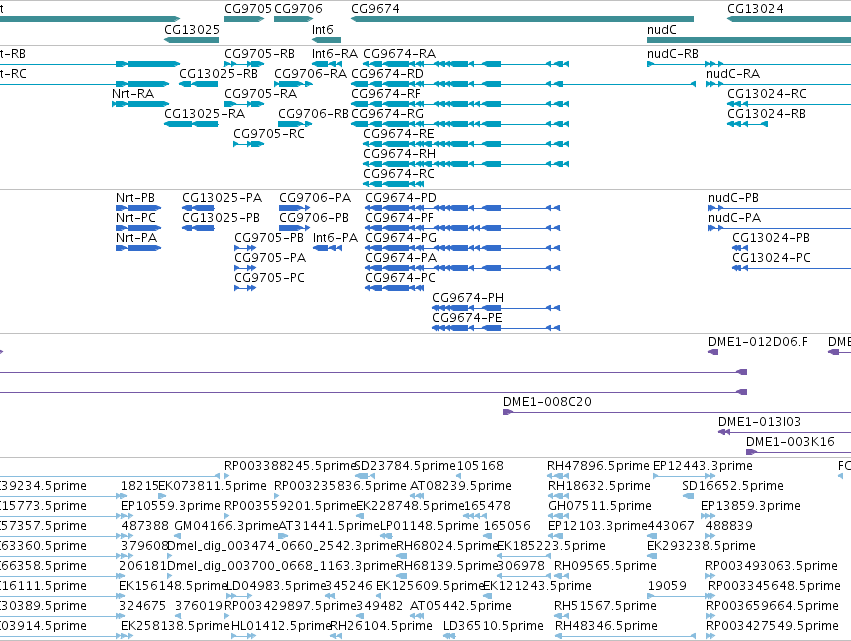
Task: Click protein CG9705-PA
Action: pos(270,258)
